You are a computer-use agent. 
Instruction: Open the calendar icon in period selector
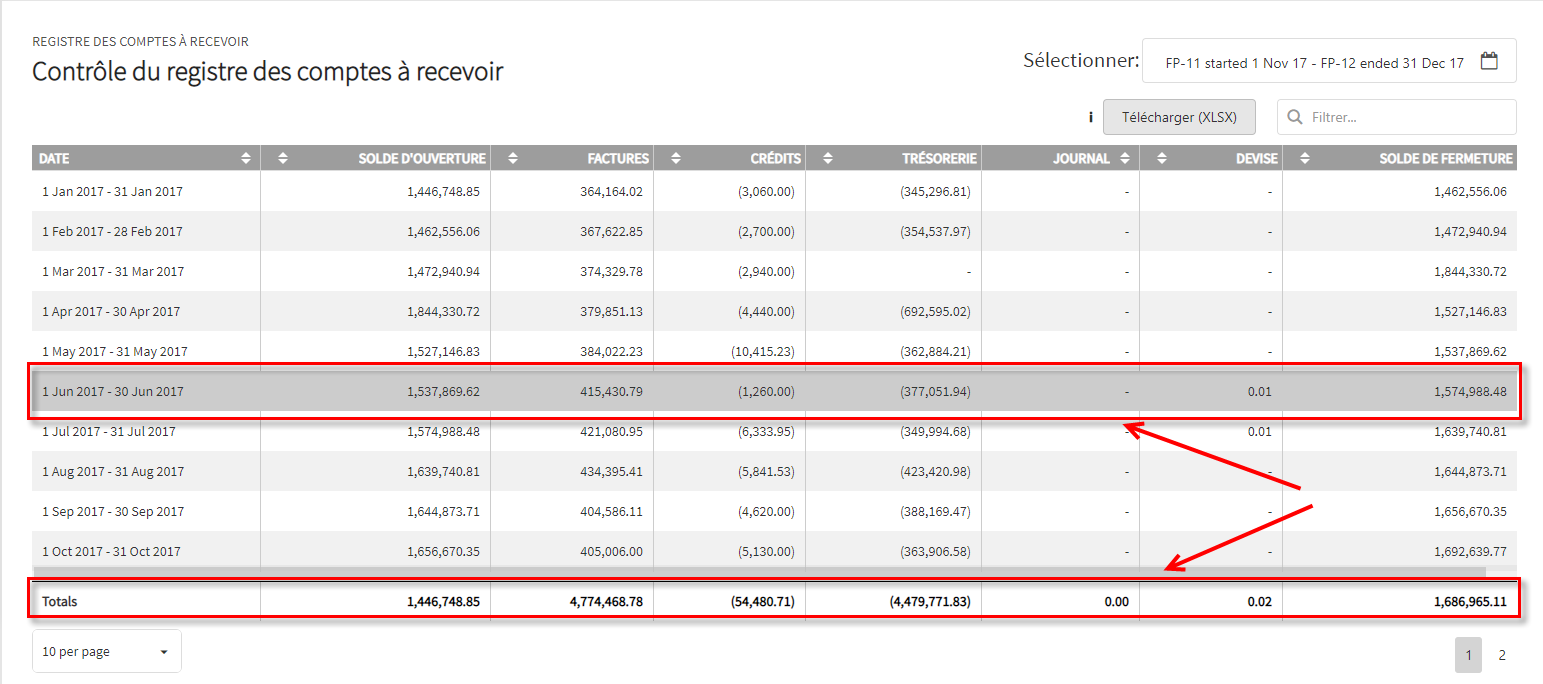(1489, 61)
